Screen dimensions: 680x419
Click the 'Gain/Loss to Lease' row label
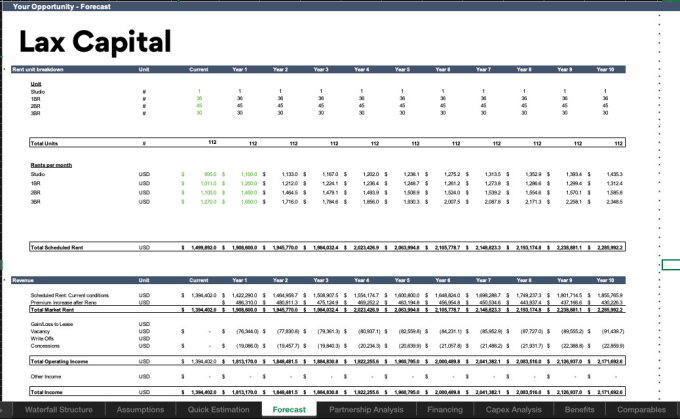click(x=52, y=324)
